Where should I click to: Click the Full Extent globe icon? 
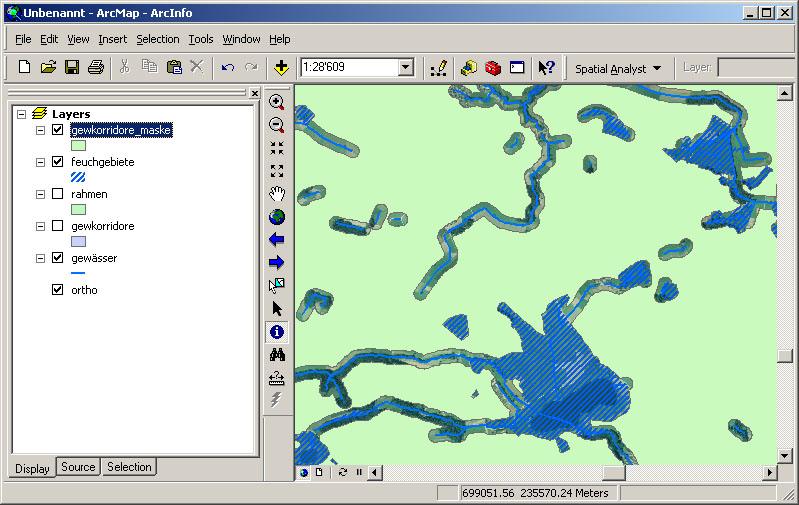pos(277,216)
